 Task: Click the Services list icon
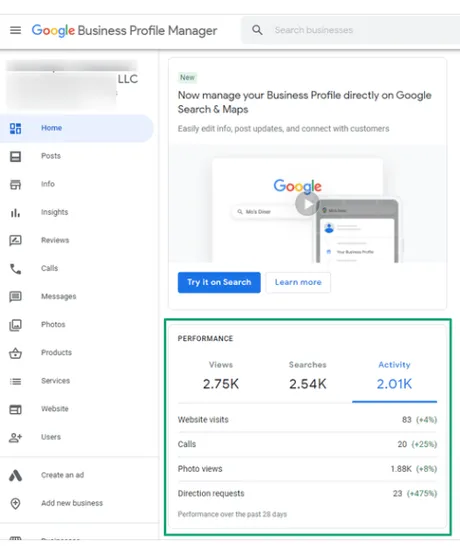point(15,381)
